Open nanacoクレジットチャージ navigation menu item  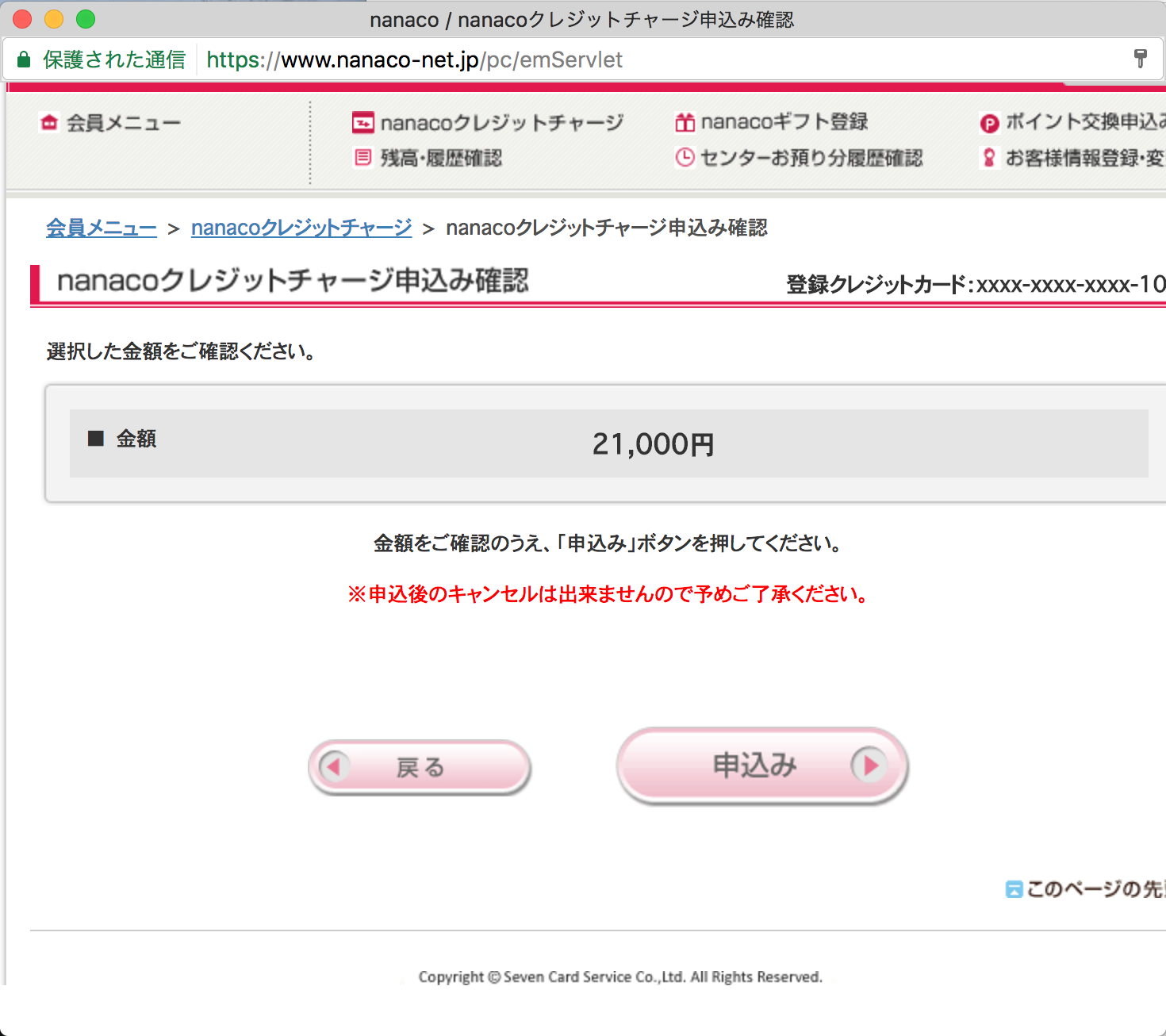(x=501, y=122)
